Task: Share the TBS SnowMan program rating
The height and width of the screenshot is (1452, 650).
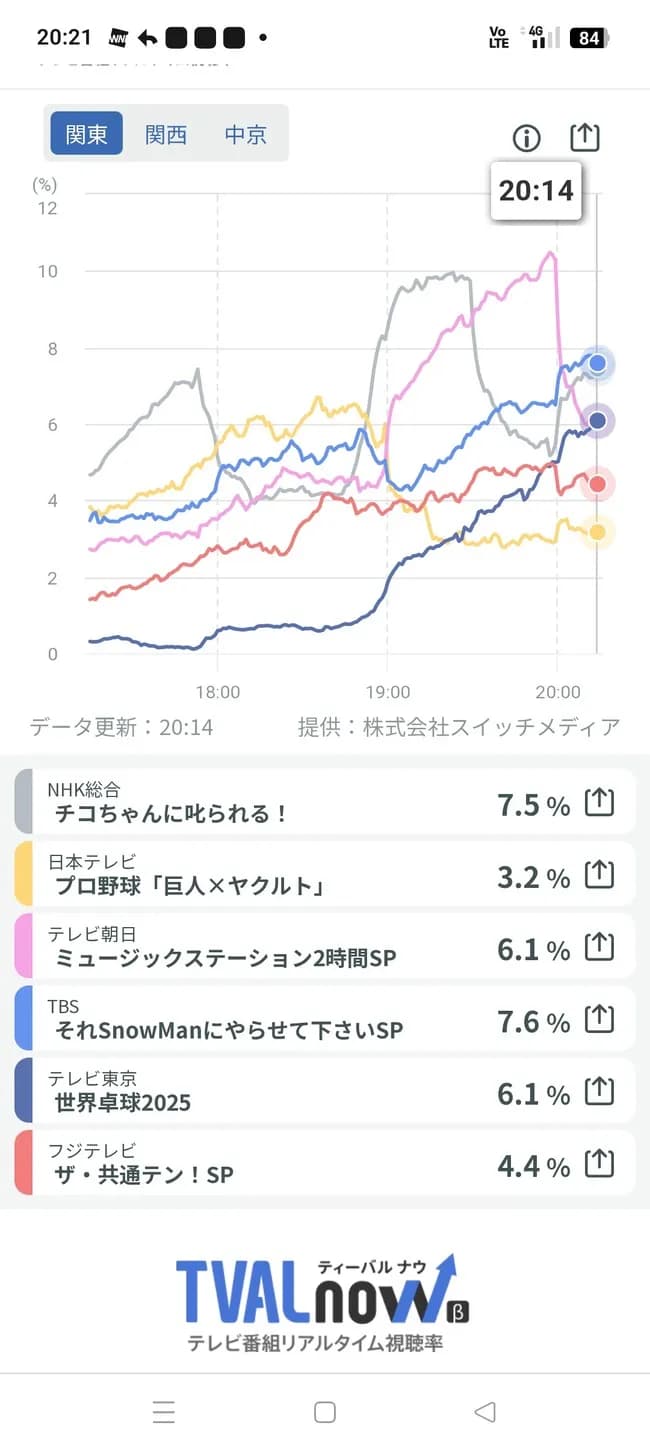Action: click(x=598, y=1018)
